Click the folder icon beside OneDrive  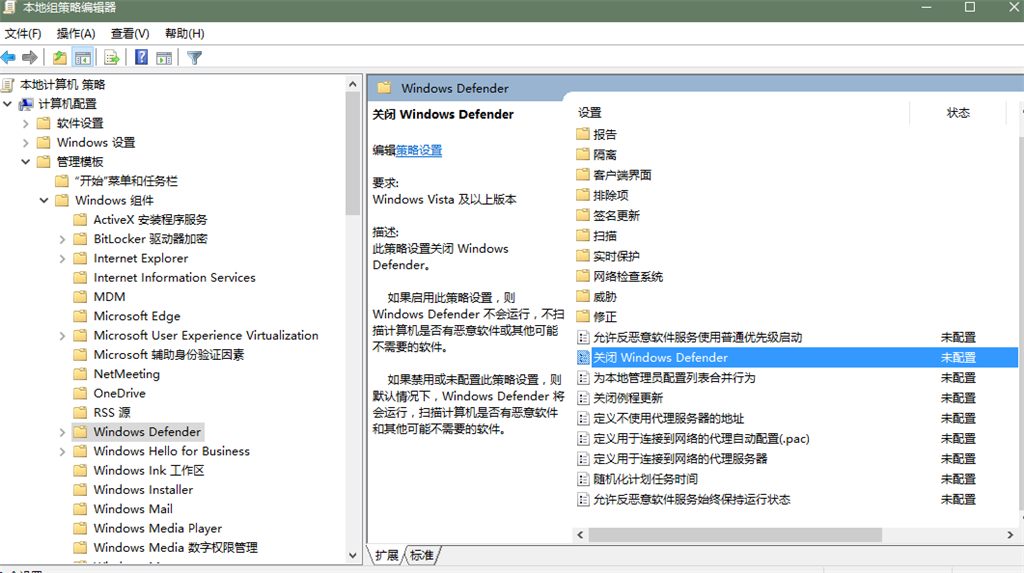[x=80, y=393]
